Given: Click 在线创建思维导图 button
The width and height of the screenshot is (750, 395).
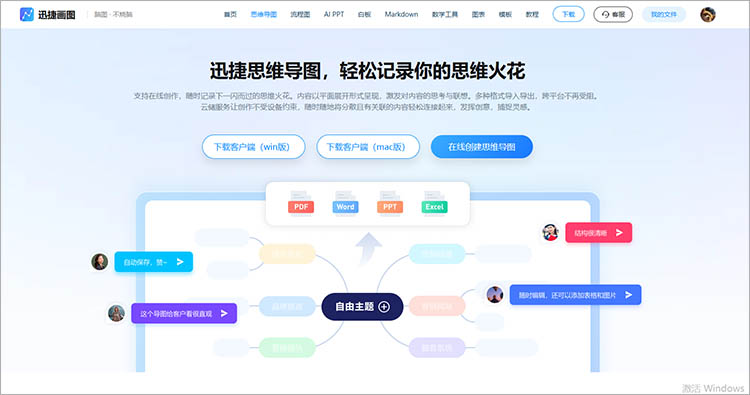Looking at the screenshot, I should pyautogui.click(x=482, y=147).
